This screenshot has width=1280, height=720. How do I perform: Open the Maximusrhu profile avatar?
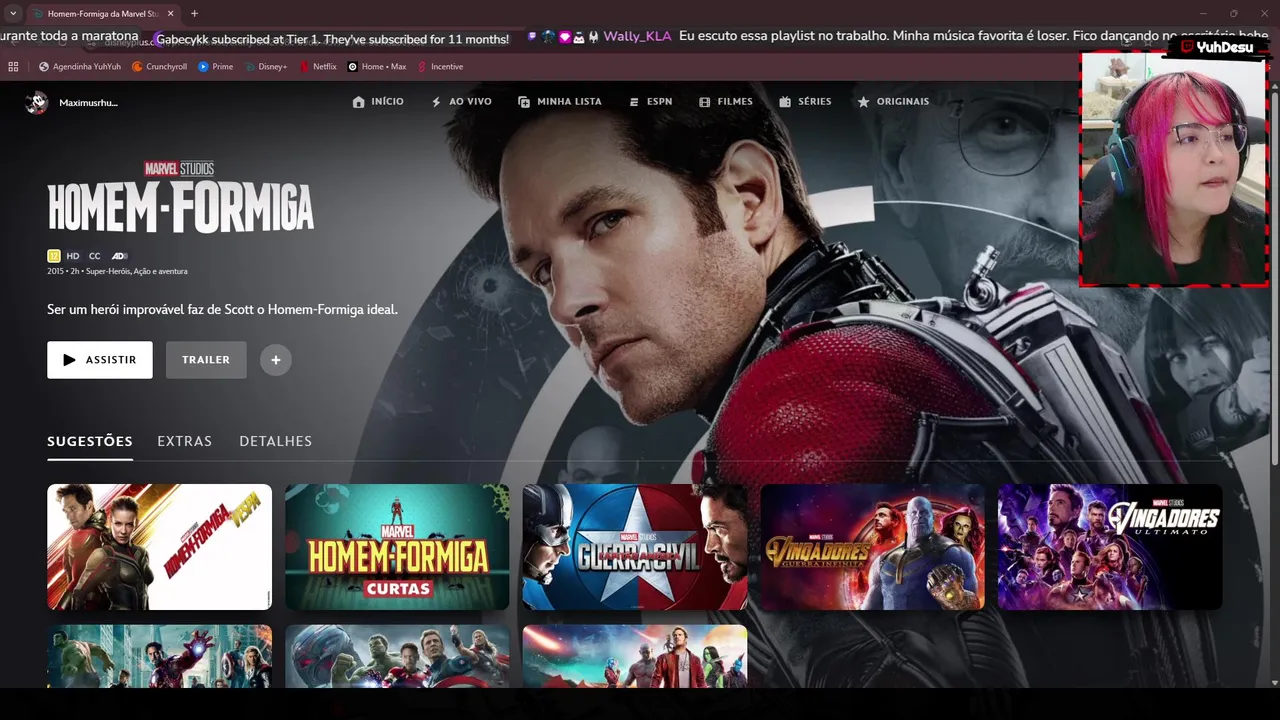tap(37, 102)
